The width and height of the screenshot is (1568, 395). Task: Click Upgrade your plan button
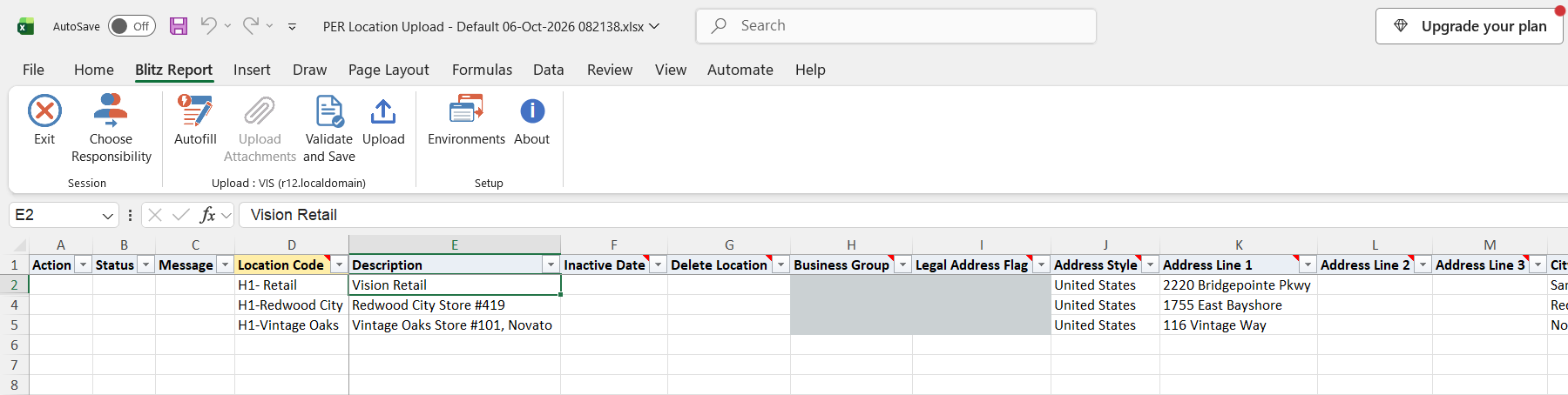point(1470,26)
